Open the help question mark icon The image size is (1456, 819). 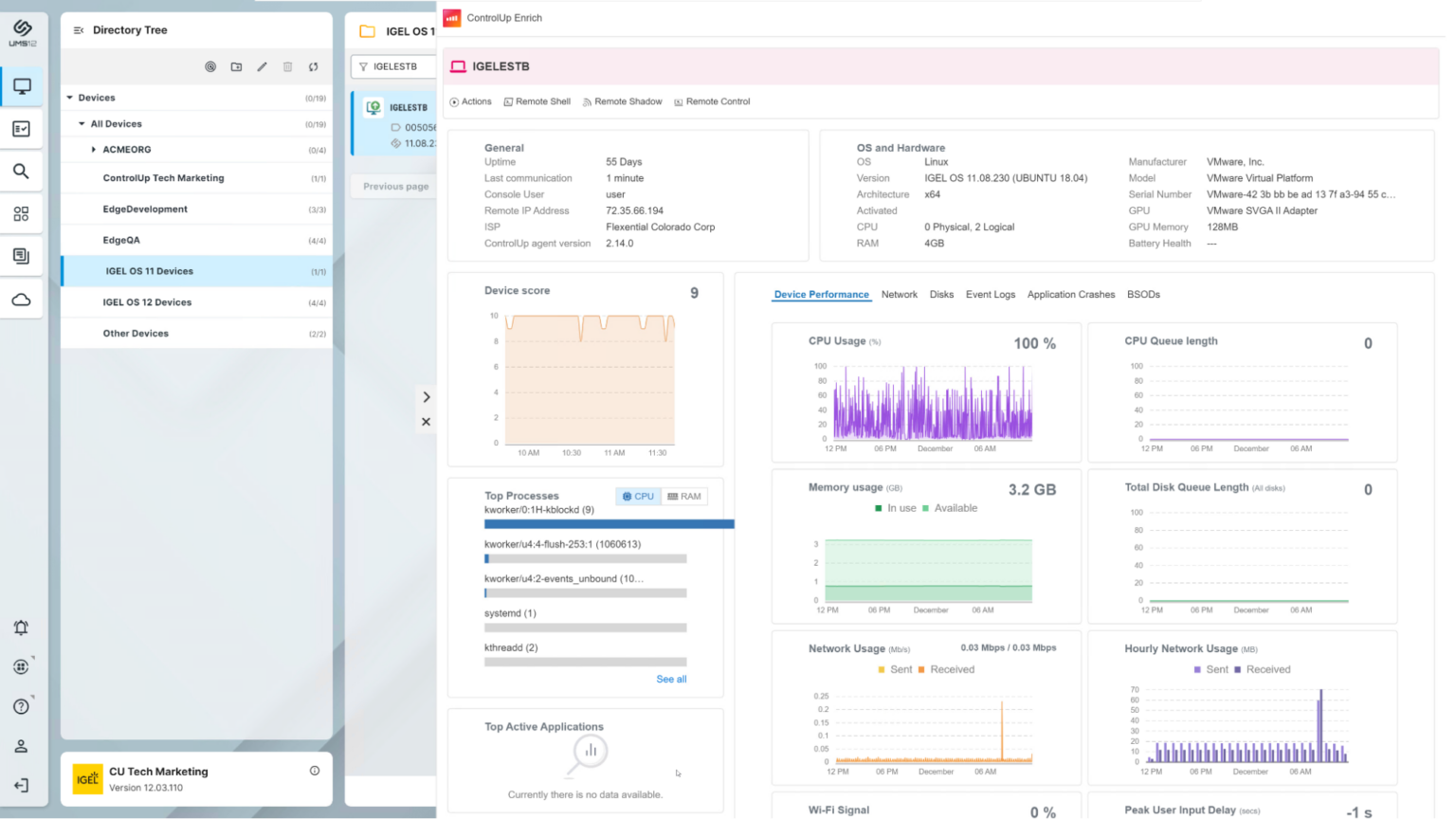tap(21, 706)
